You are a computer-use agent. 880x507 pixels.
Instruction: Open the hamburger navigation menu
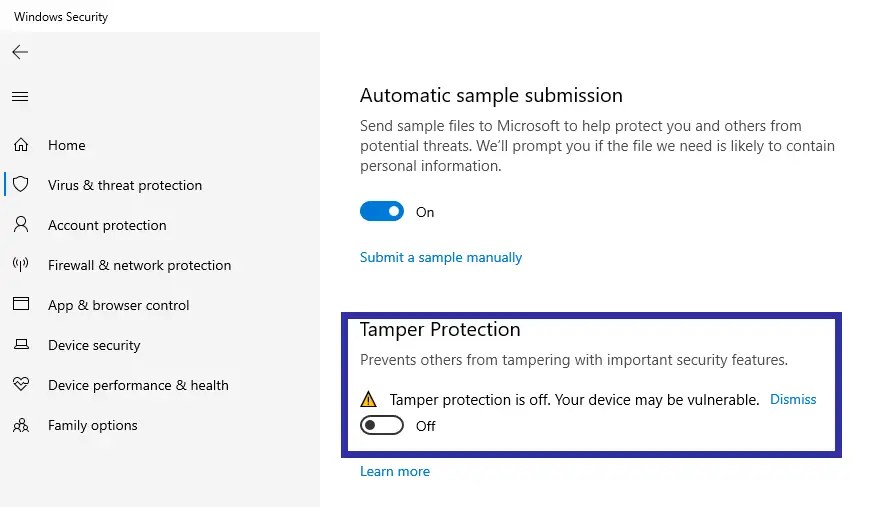(x=20, y=97)
